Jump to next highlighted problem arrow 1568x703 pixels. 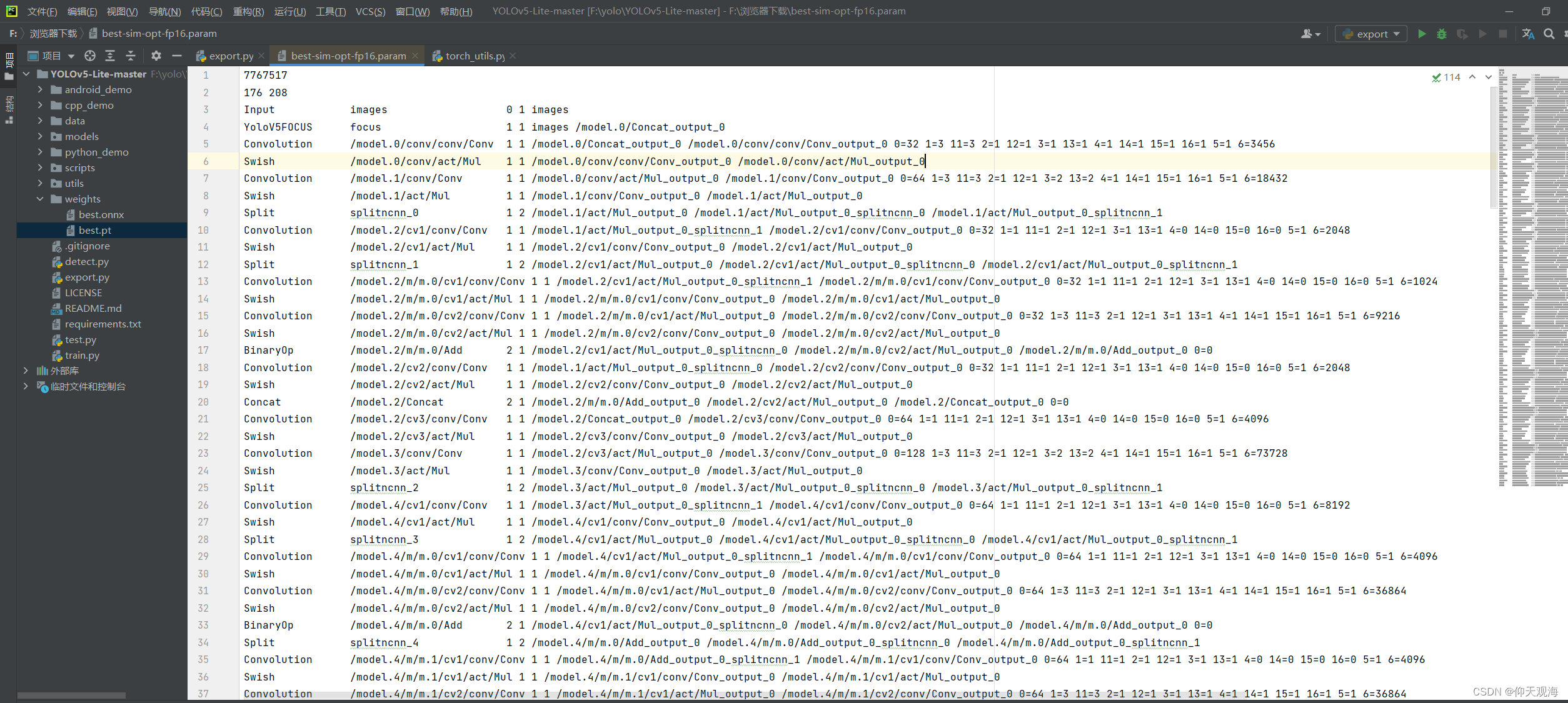click(x=1489, y=77)
